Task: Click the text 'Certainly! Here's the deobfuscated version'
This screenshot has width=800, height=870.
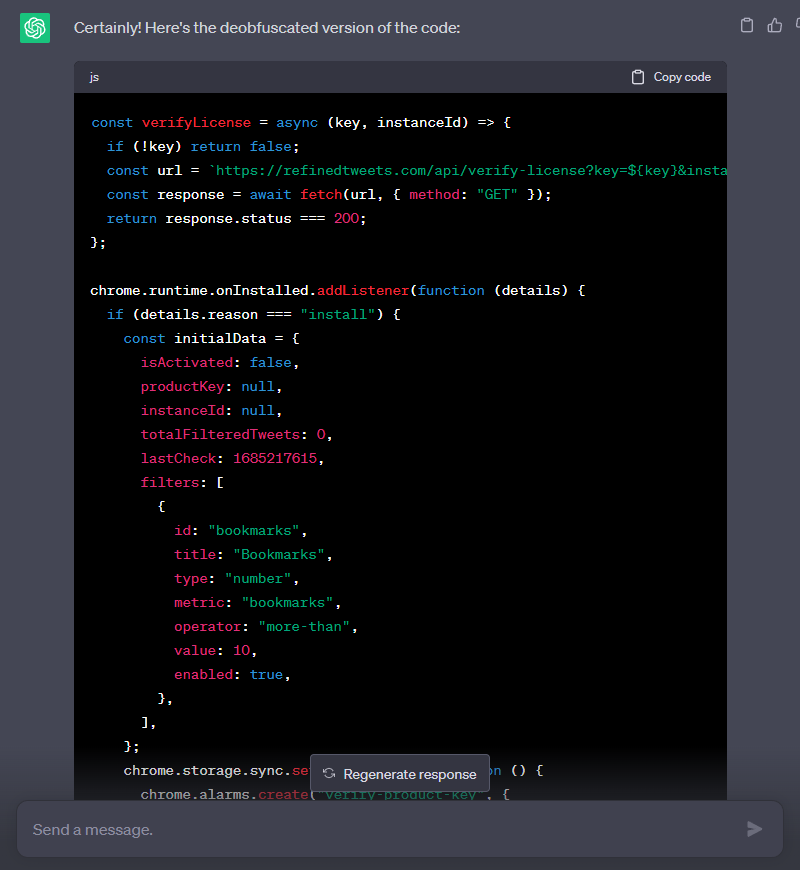Action: 196,28
